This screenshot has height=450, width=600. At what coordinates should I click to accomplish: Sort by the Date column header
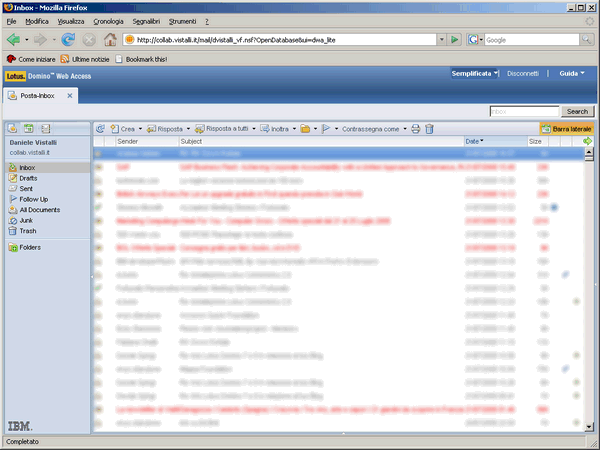coord(496,141)
